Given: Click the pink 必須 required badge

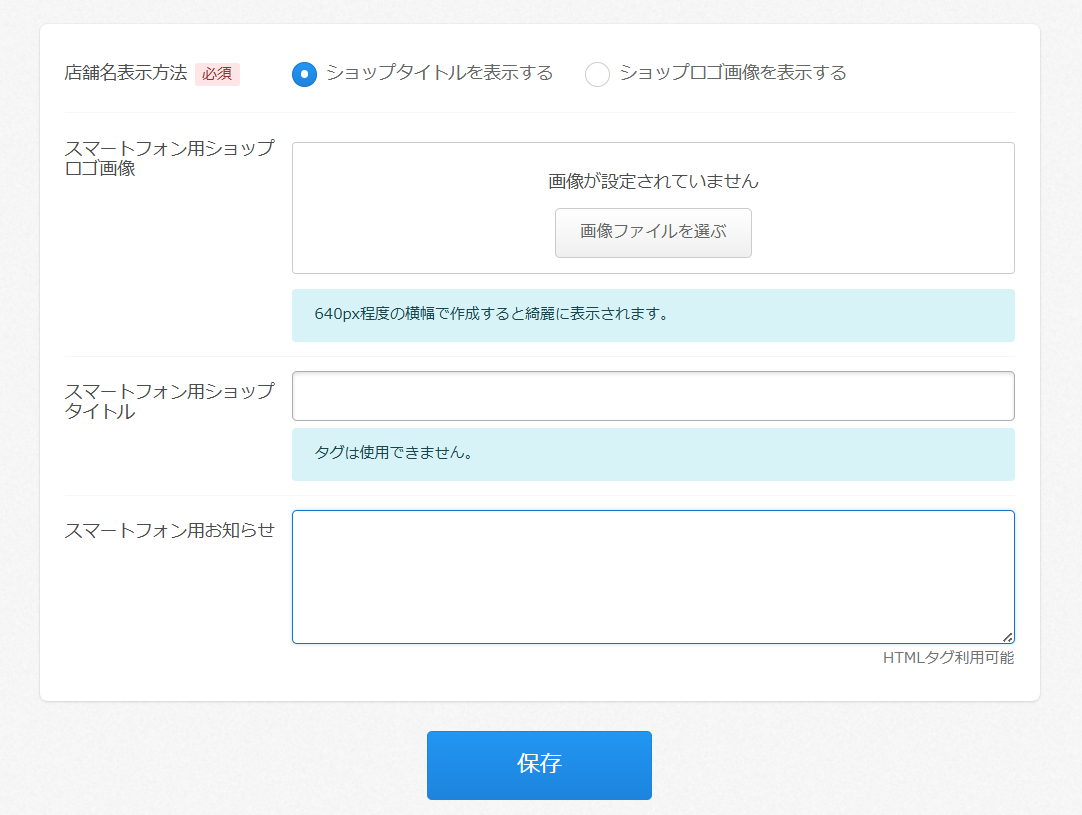Looking at the screenshot, I should point(217,73).
